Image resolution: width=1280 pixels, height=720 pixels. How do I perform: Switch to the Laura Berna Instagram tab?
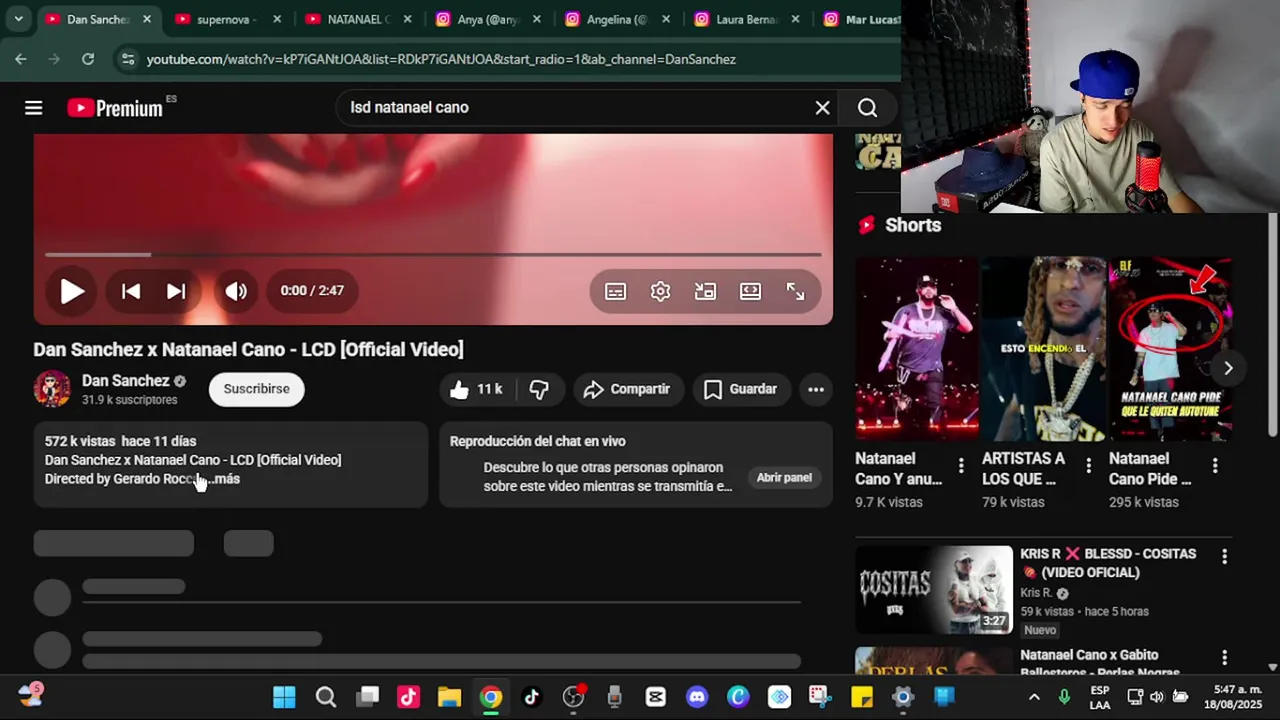pos(746,19)
